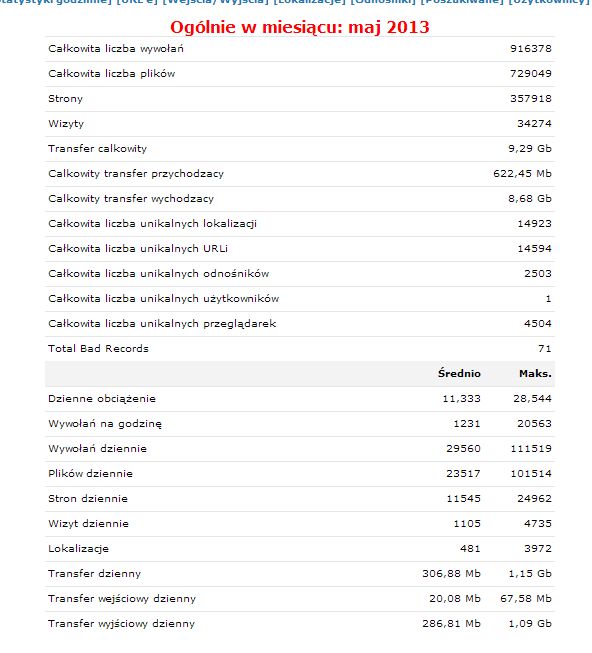Screen dimensions: 592x653
Task: Open the URL-e navigation link
Action: pos(137,2)
